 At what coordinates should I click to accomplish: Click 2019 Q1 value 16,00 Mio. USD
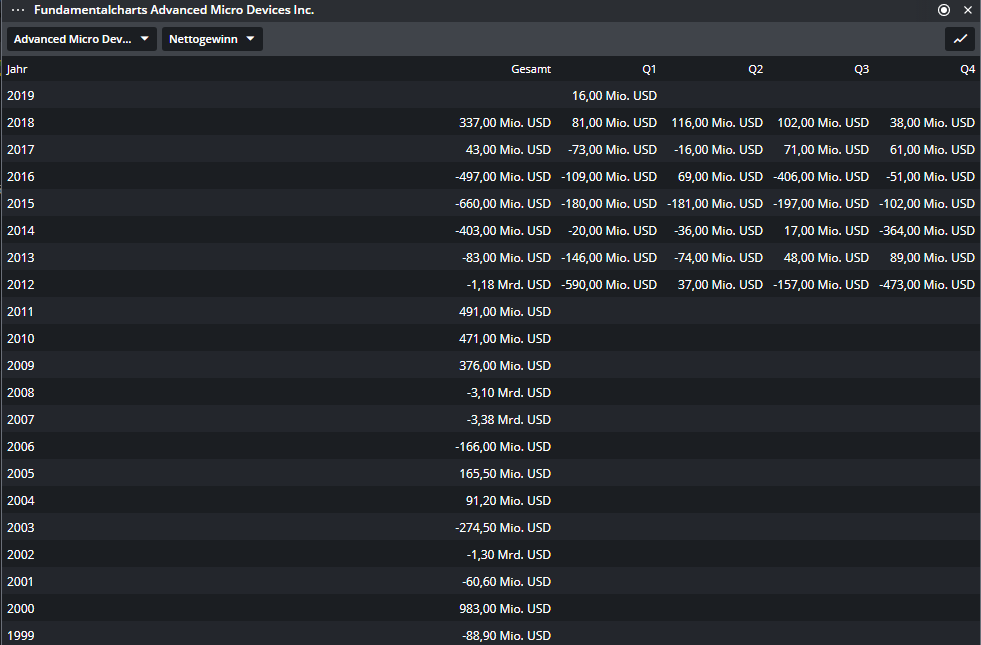614,96
